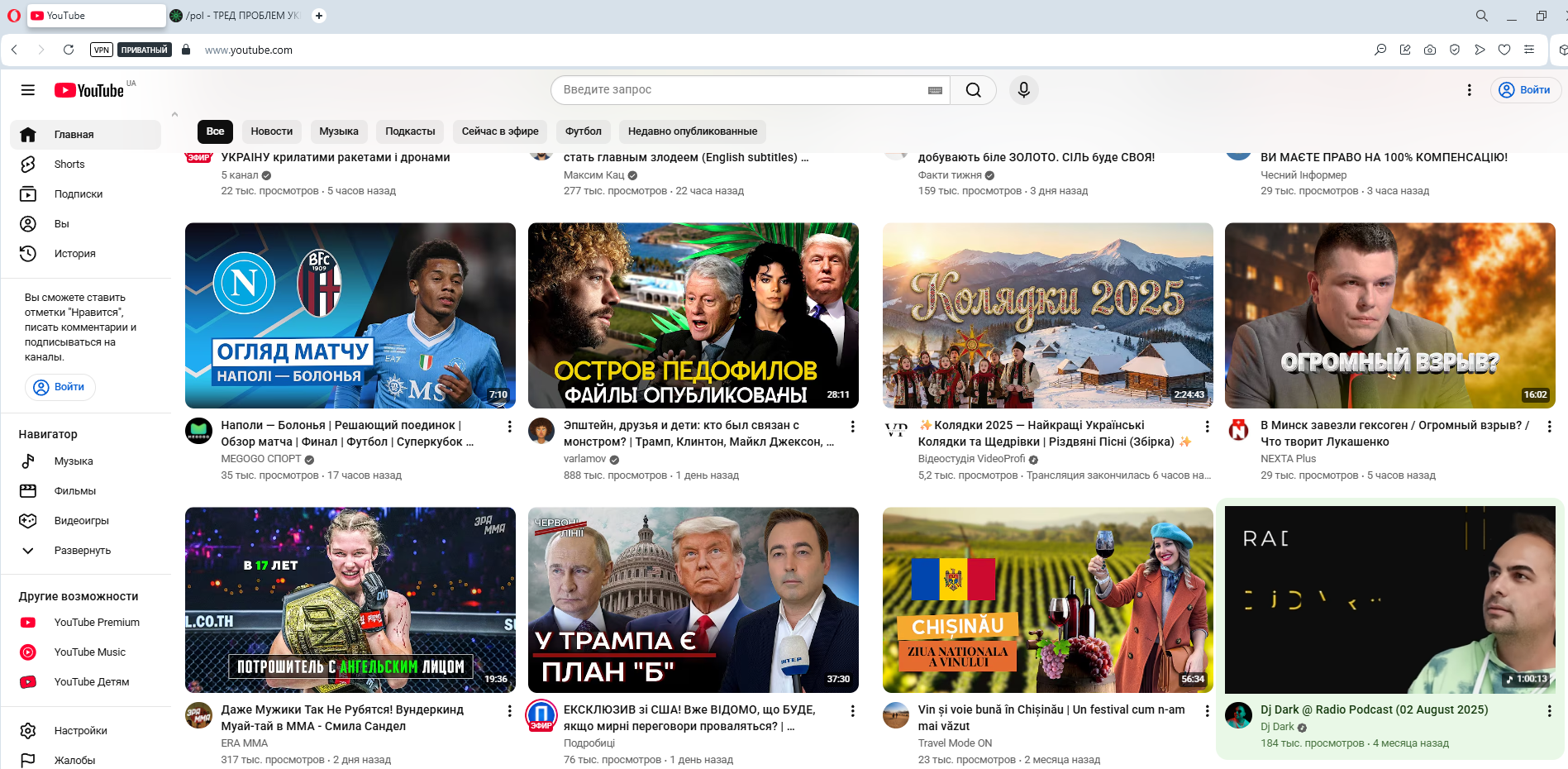Open the hamburger guide menu
Screen dimensions: 1568x769
pos(28,90)
